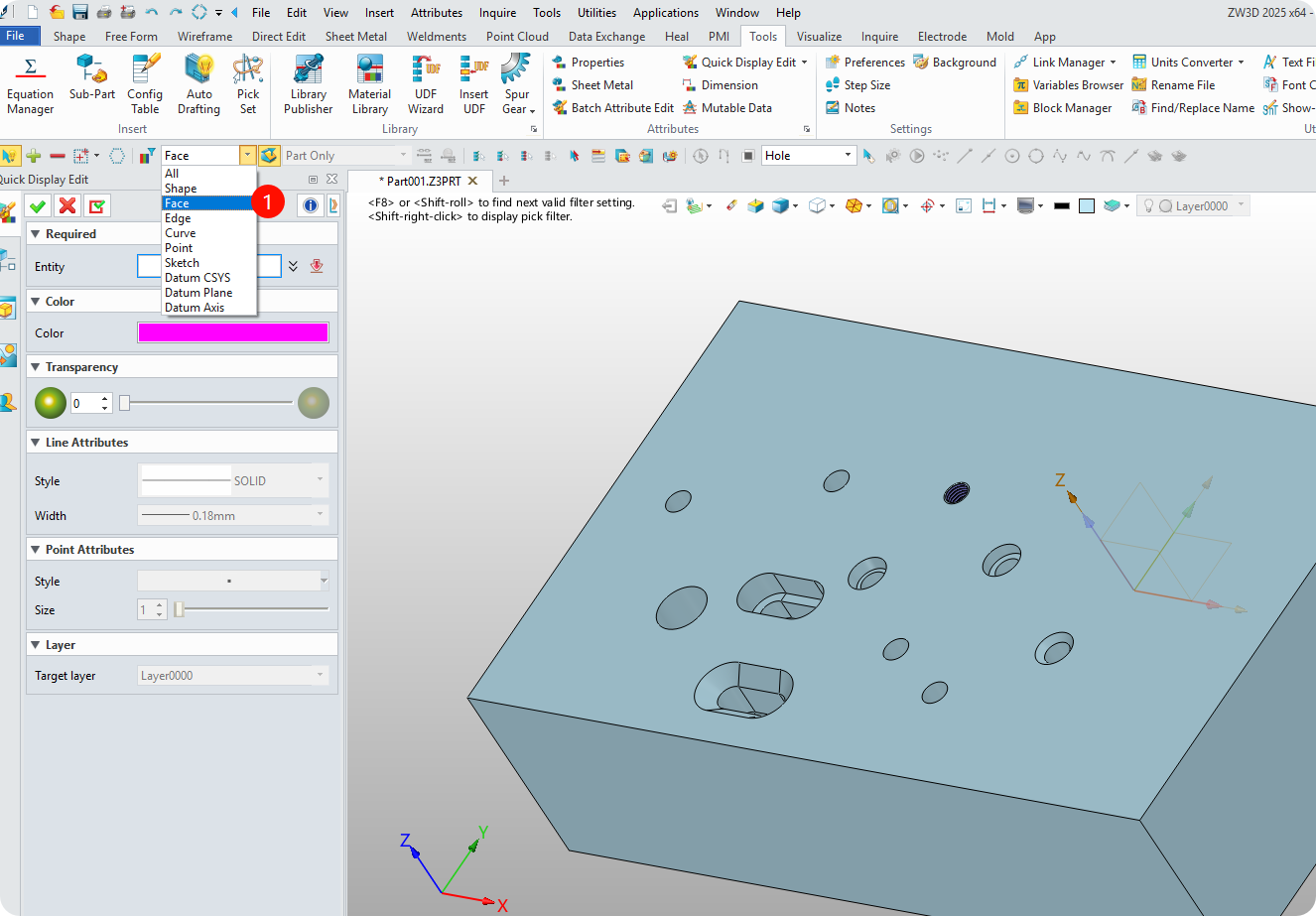Image resolution: width=1316 pixels, height=916 pixels.
Task: Open the Dimension attributes tool
Action: point(720,85)
